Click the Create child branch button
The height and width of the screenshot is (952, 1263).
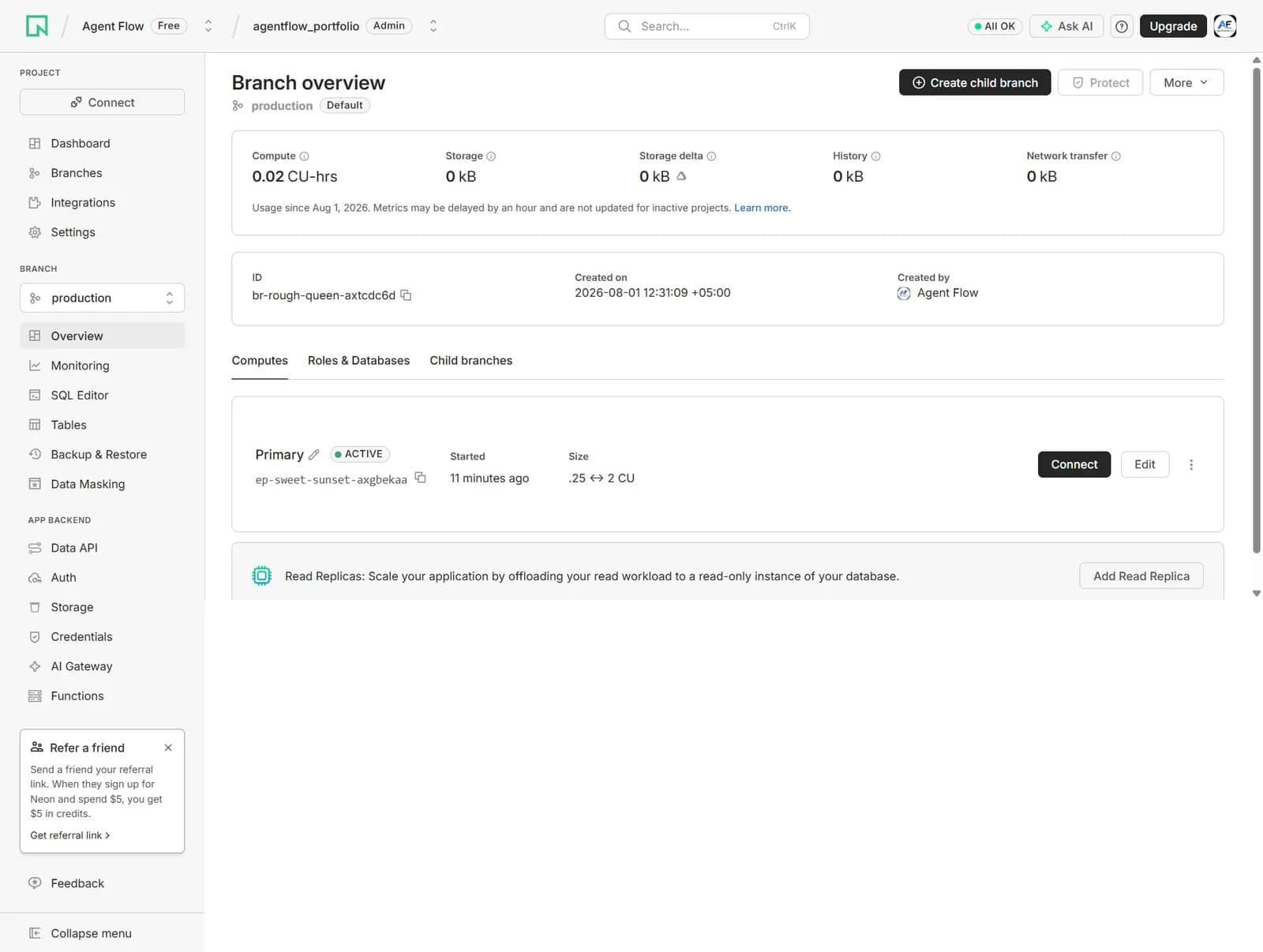coord(975,83)
